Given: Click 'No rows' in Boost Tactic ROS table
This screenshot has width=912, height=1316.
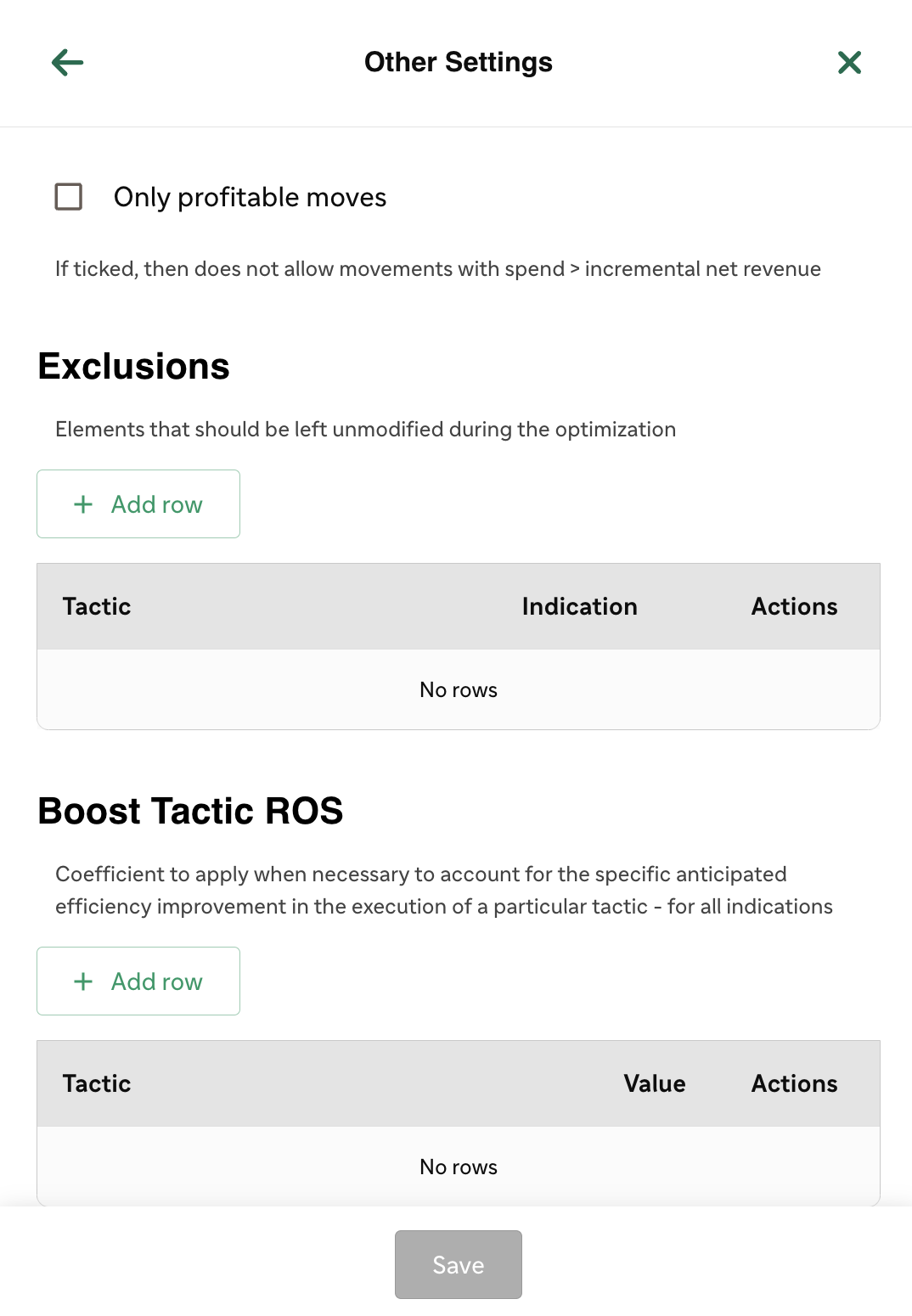Looking at the screenshot, I should coord(459,1167).
